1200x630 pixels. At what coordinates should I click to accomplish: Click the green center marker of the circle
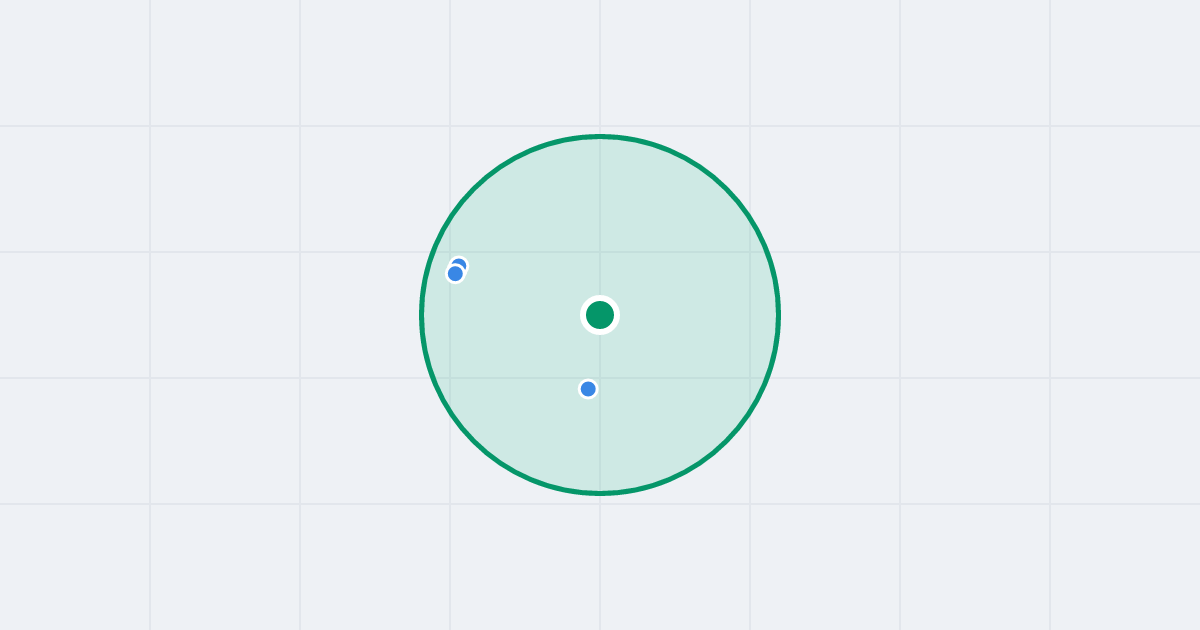click(600, 315)
